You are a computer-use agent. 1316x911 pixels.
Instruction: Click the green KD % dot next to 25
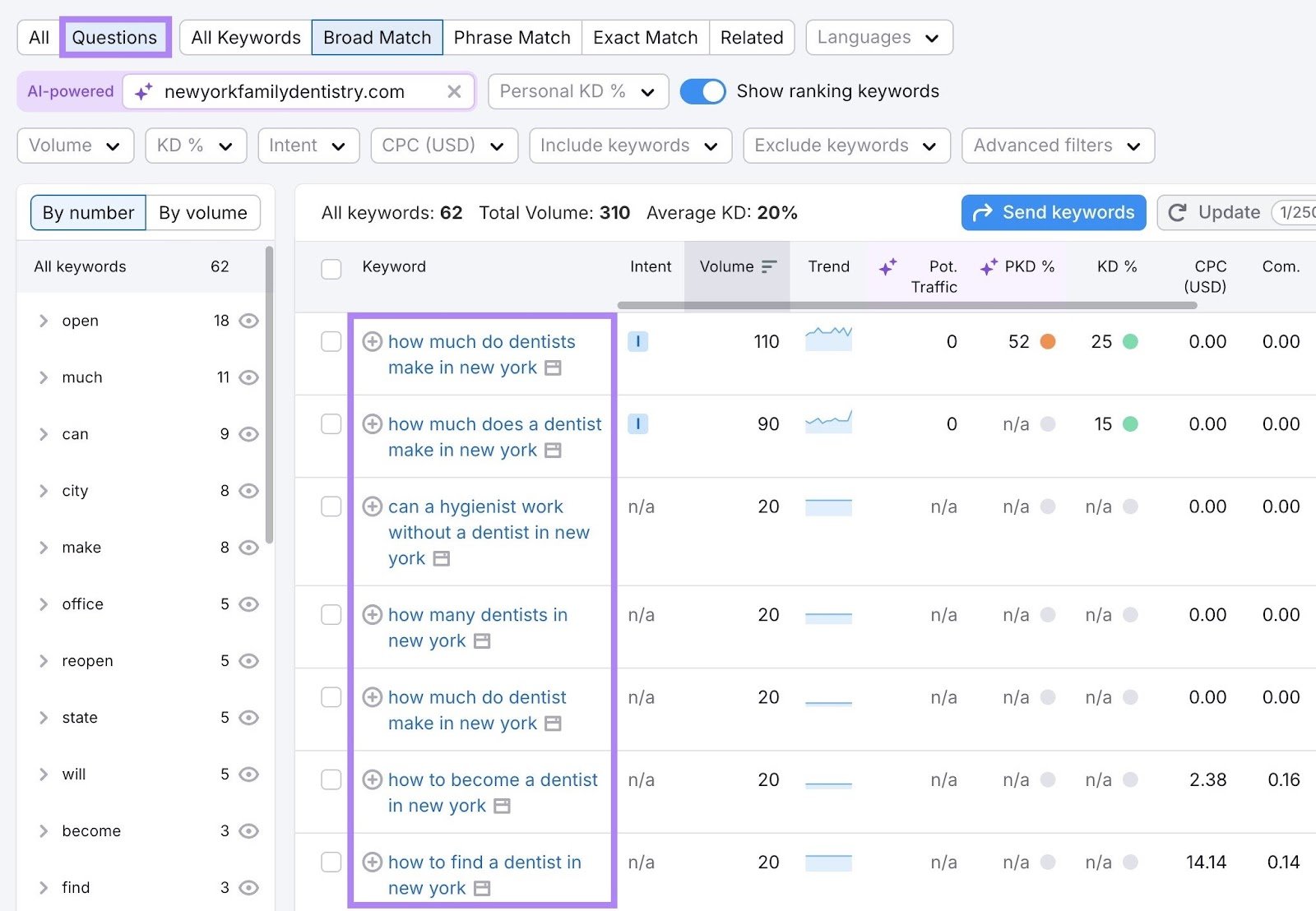[x=1132, y=341]
